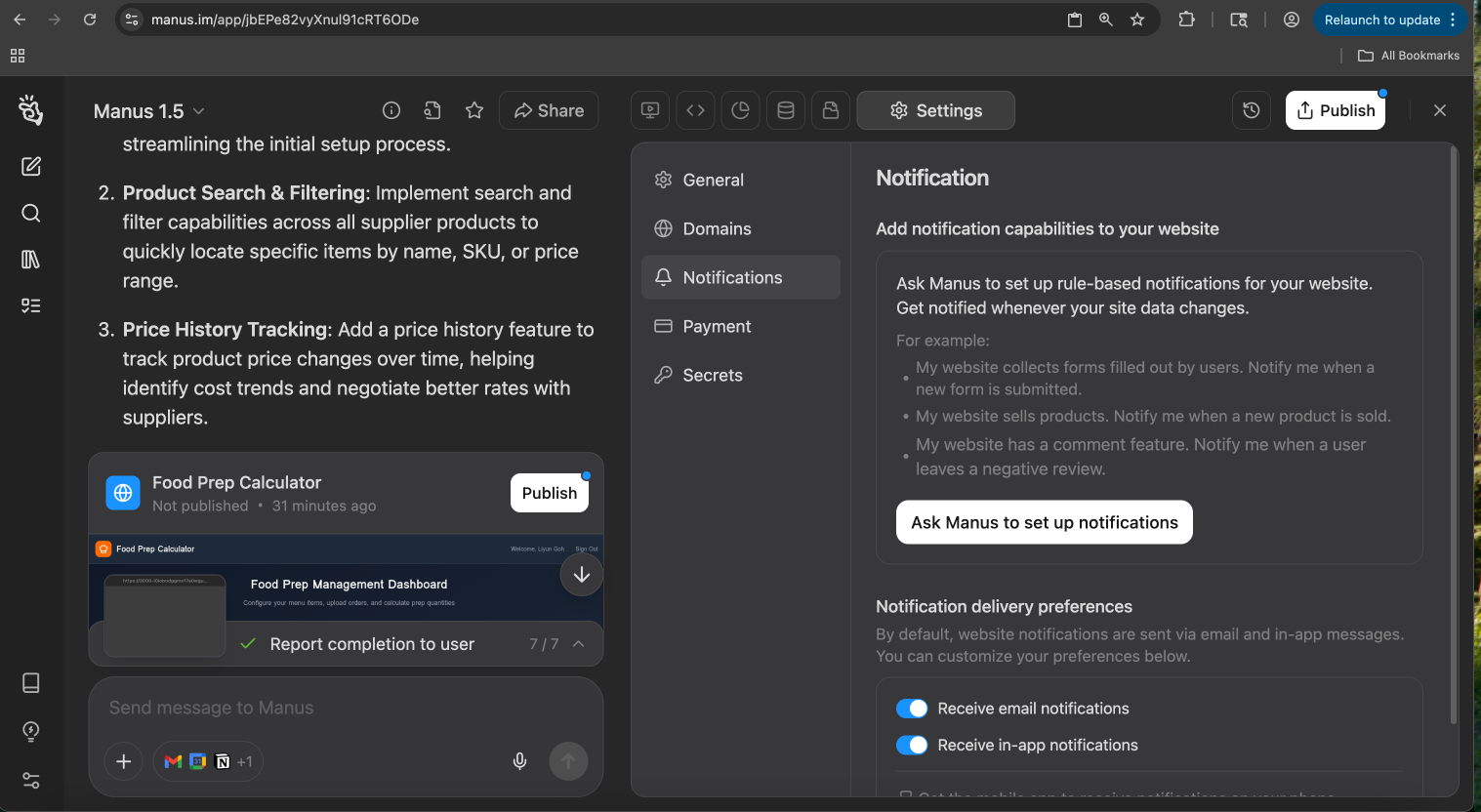Click the scroll-to-bottom down arrow button

(x=582, y=575)
